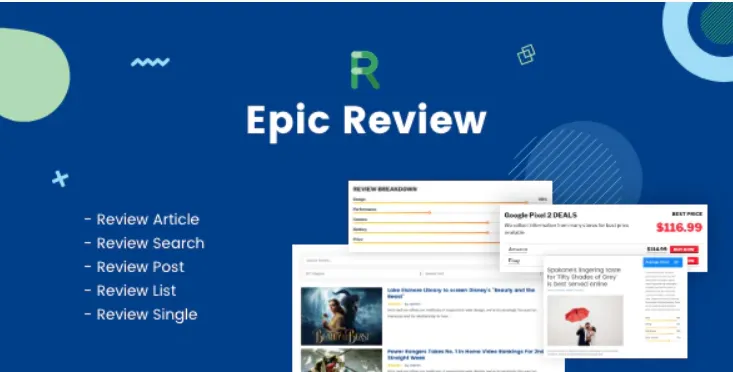
Task: Click the Design score bar in Review Breakdown
Action: click(x=440, y=203)
